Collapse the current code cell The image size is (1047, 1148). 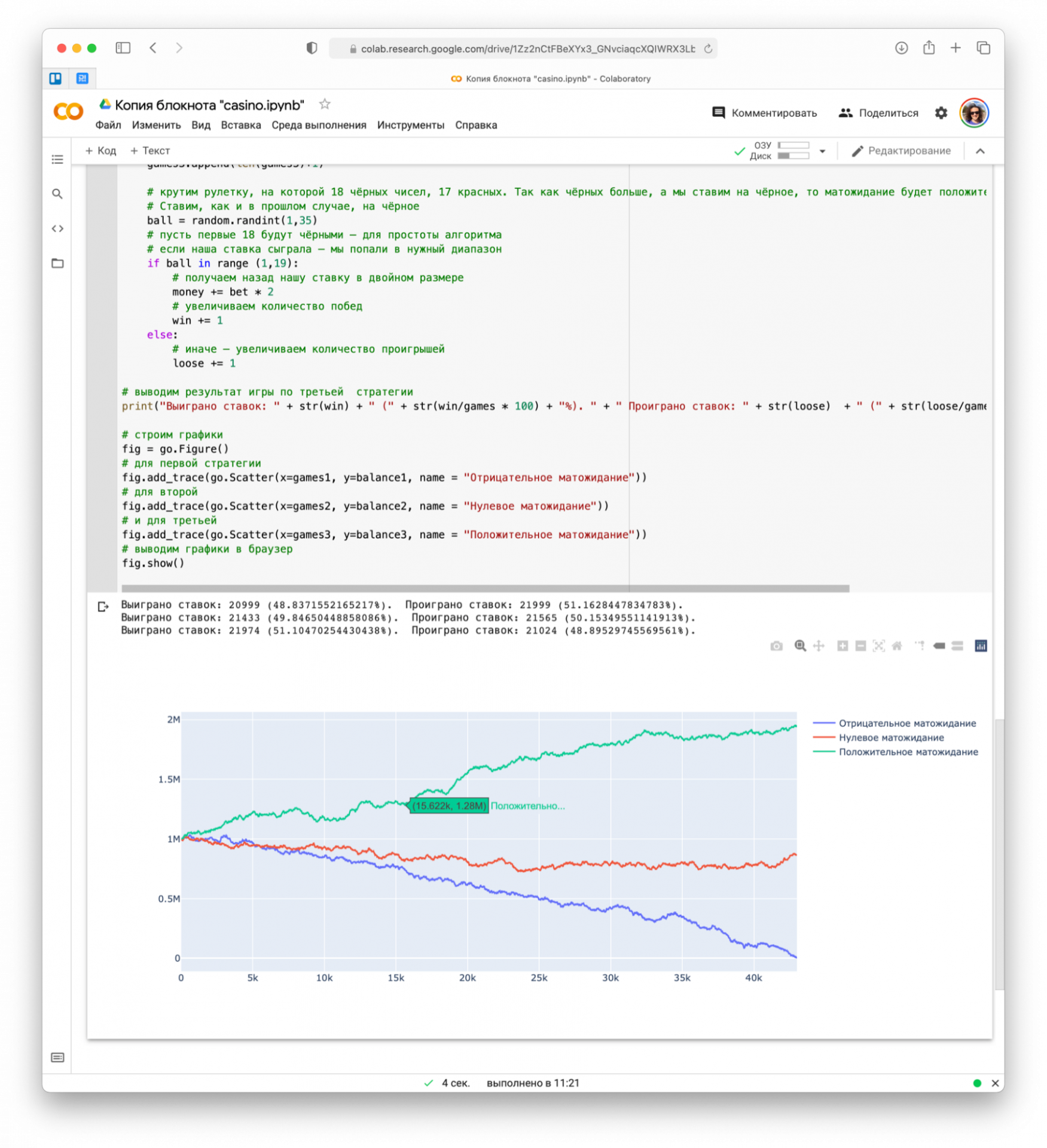pos(981,151)
